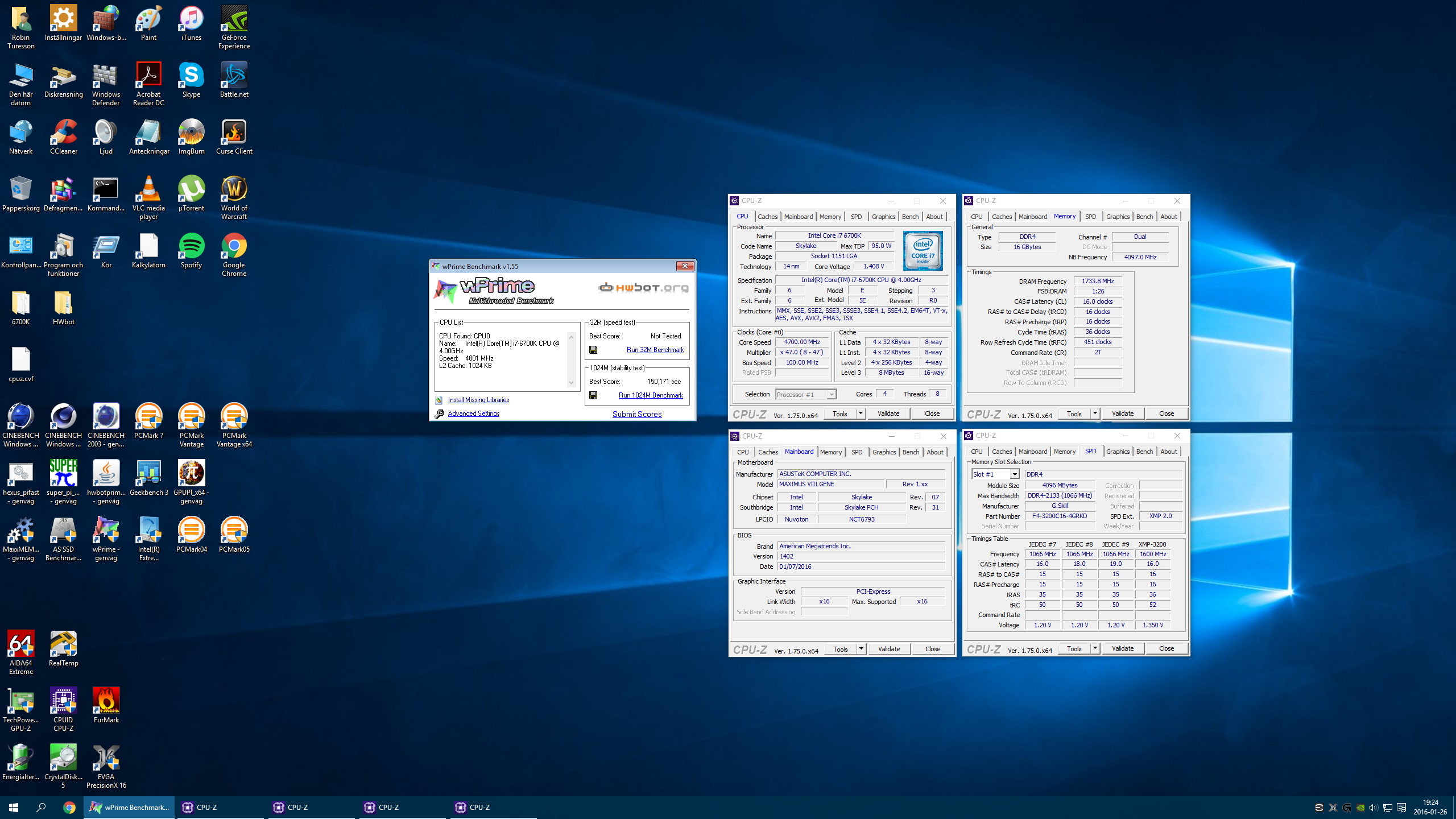This screenshot has width=1456, height=819.
Task: Select the Curse Client desktop icon
Action: tap(234, 136)
